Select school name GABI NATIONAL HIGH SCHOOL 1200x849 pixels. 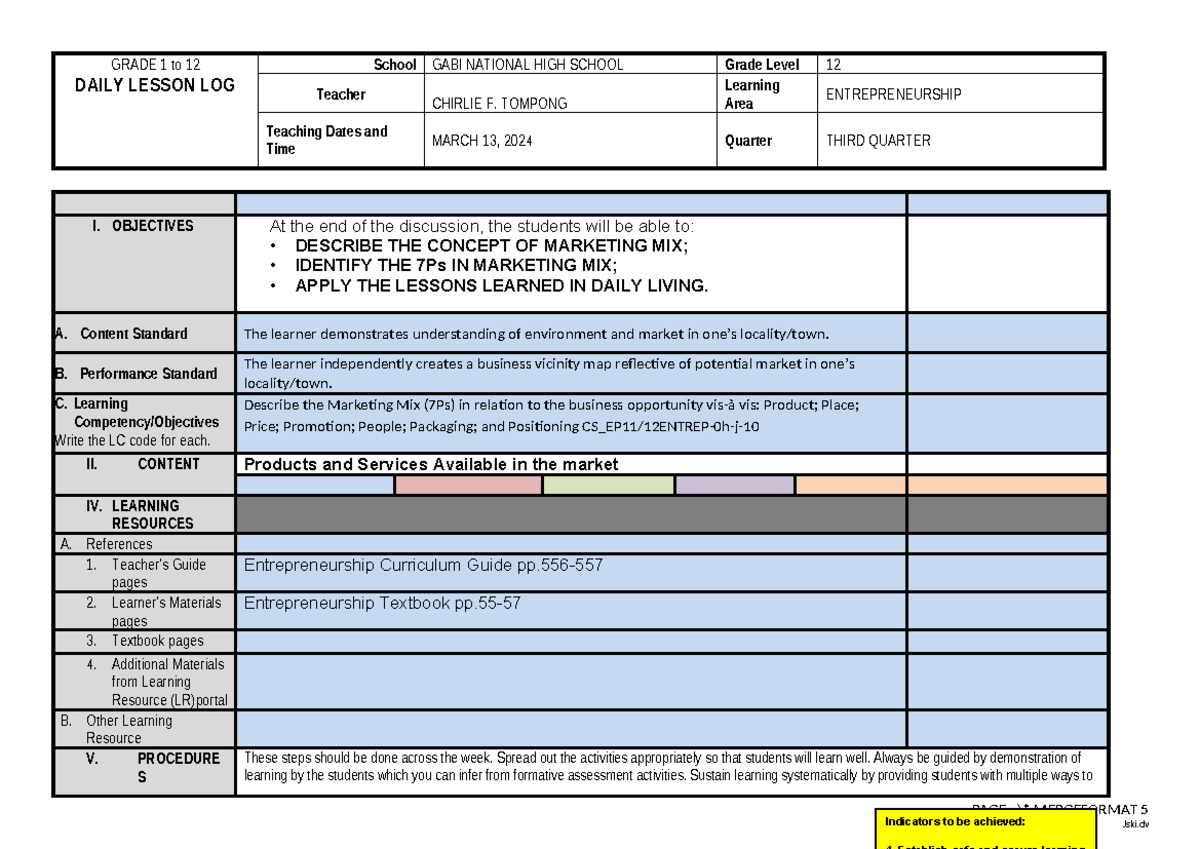point(527,65)
